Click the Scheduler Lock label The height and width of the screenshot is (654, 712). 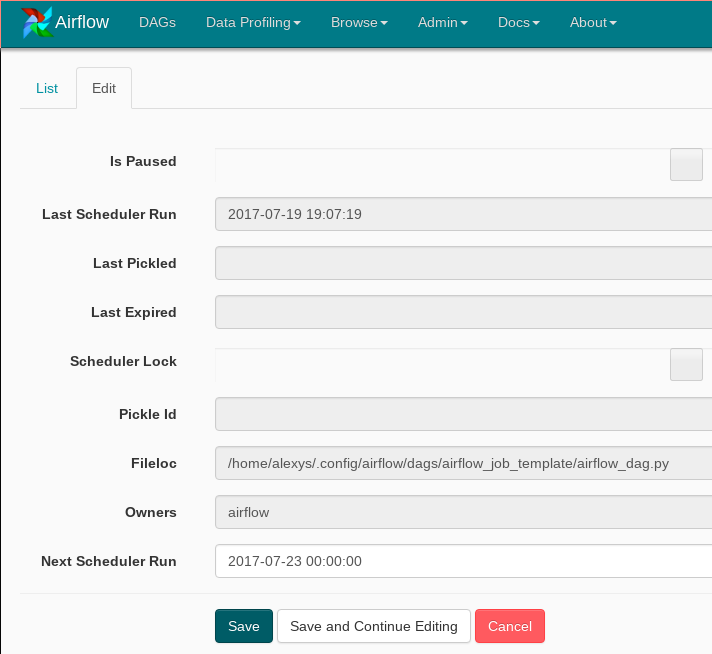pos(124,361)
